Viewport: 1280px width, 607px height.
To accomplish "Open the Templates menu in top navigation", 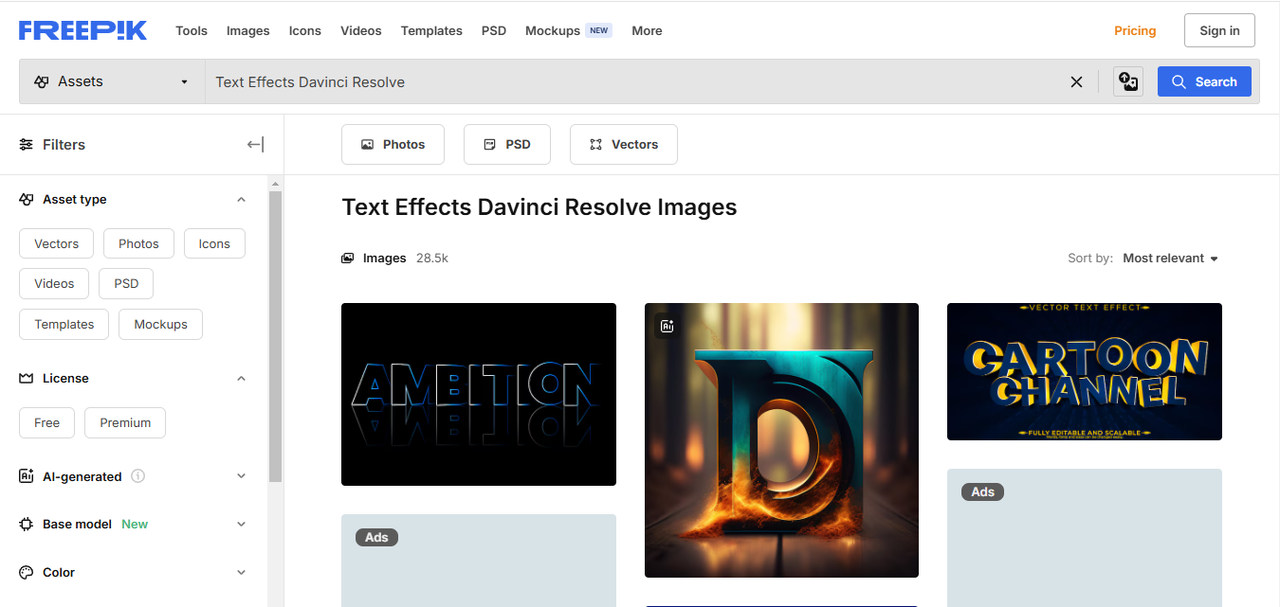I will click(431, 31).
